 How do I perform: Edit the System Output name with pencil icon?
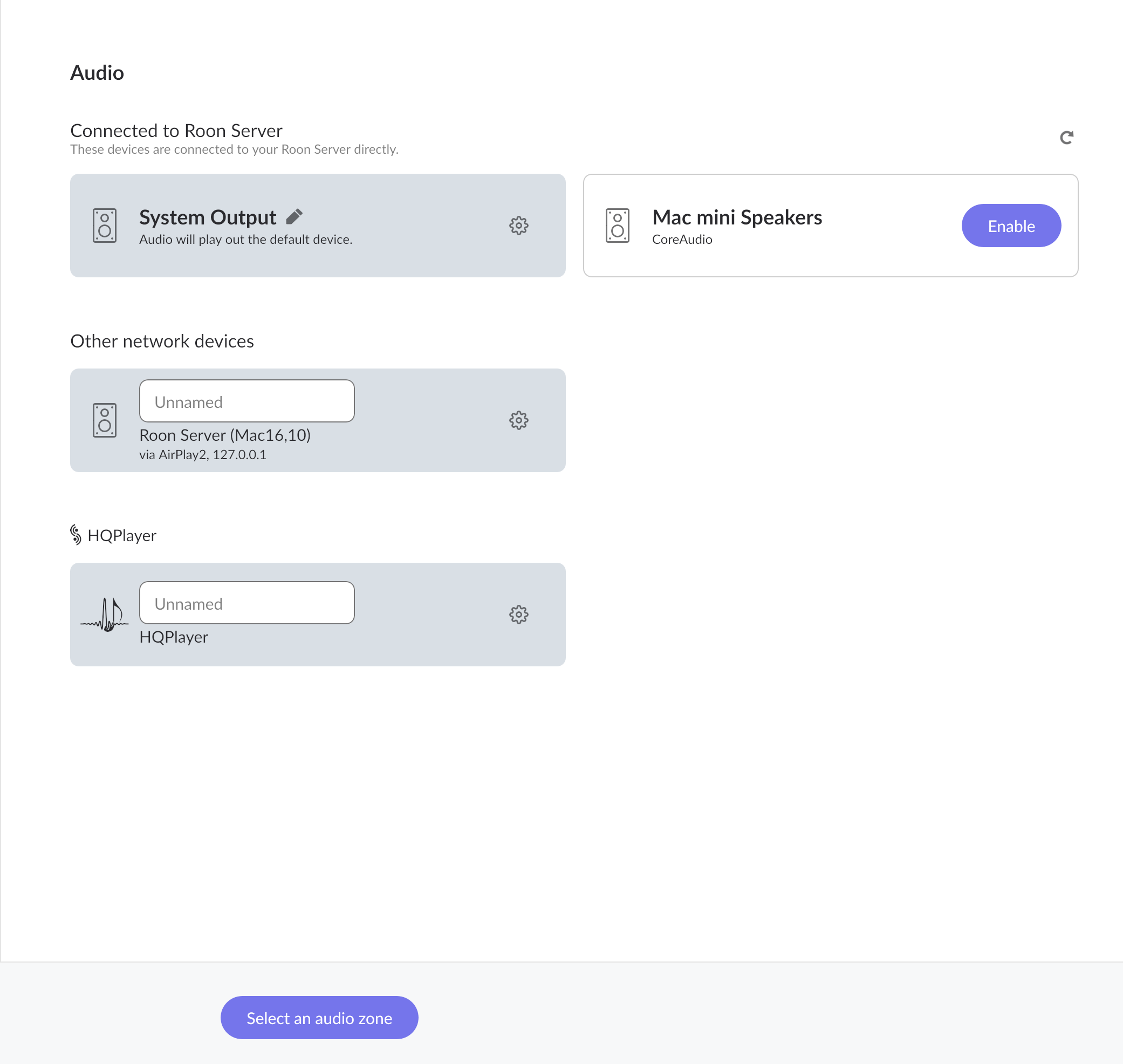[x=294, y=216]
